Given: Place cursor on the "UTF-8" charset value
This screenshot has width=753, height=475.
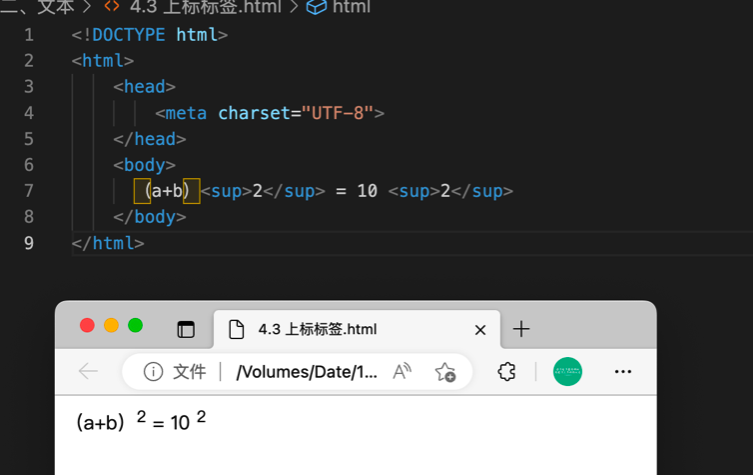Looking at the screenshot, I should pyautogui.click(x=336, y=113).
